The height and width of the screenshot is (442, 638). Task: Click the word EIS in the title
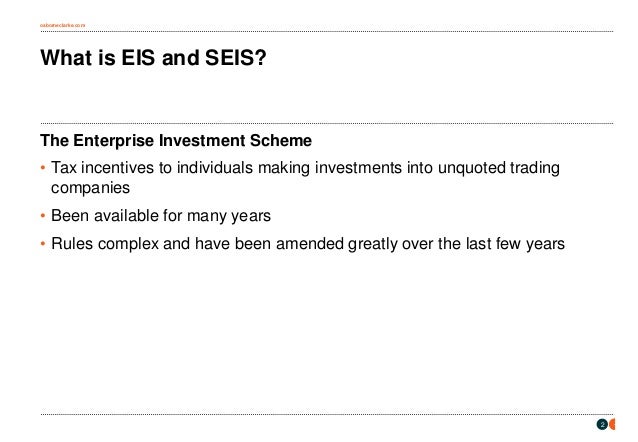click(138, 57)
